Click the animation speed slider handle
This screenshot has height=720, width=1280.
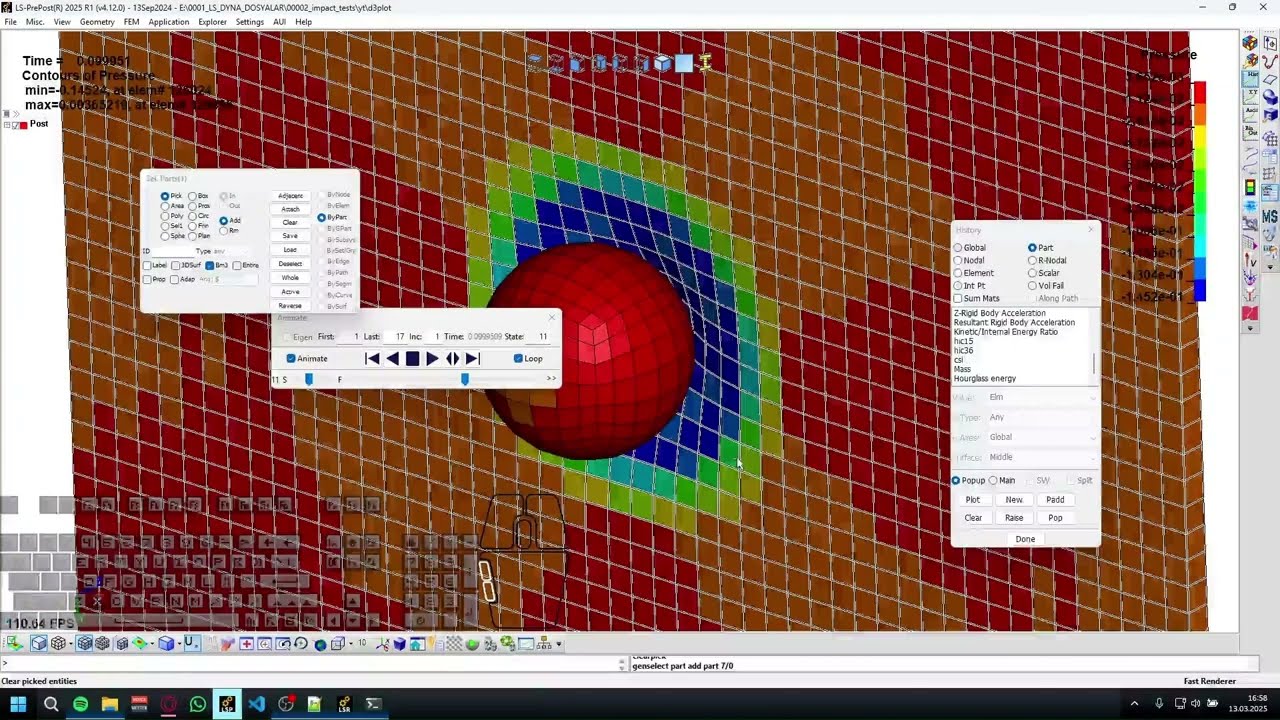pos(309,379)
